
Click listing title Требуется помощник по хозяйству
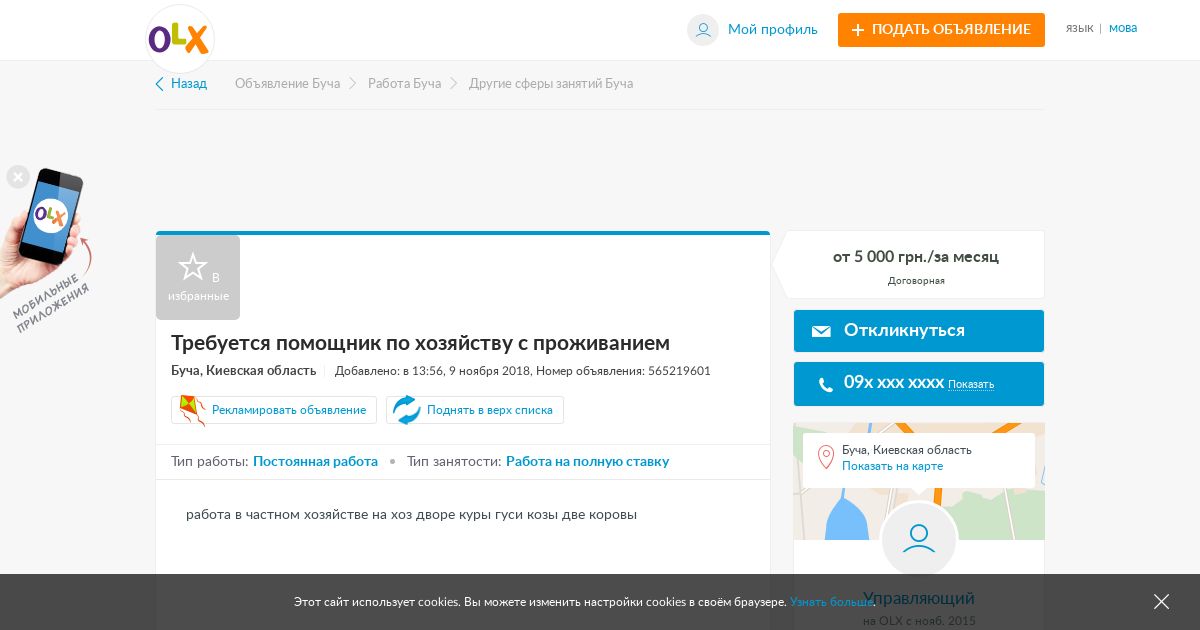tap(420, 343)
